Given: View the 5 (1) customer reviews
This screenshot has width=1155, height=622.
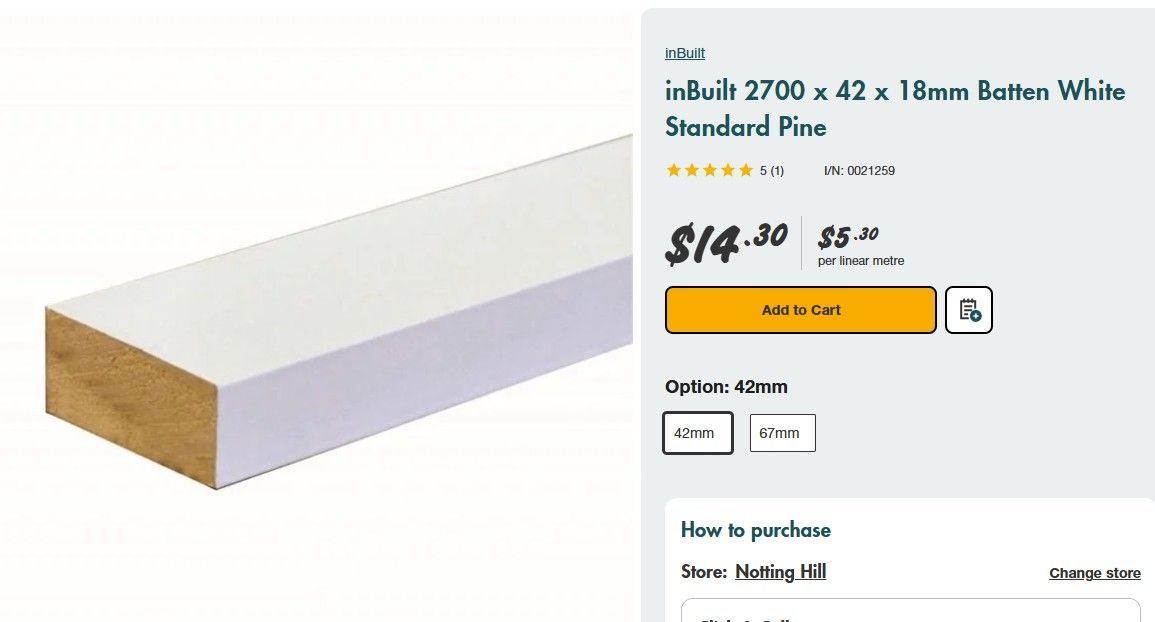Looking at the screenshot, I should [770, 170].
